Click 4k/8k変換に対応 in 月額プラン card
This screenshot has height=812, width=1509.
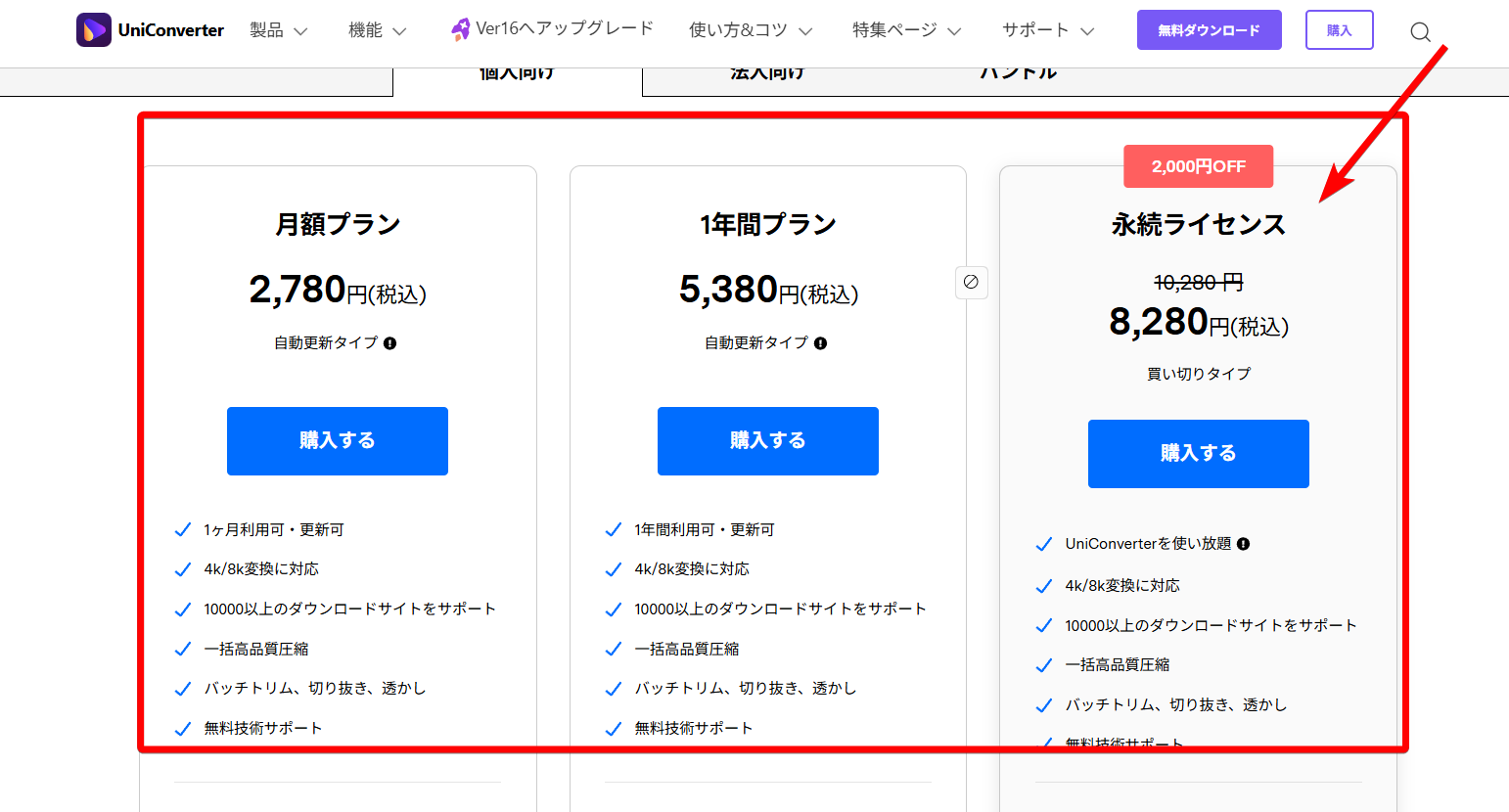click(261, 569)
